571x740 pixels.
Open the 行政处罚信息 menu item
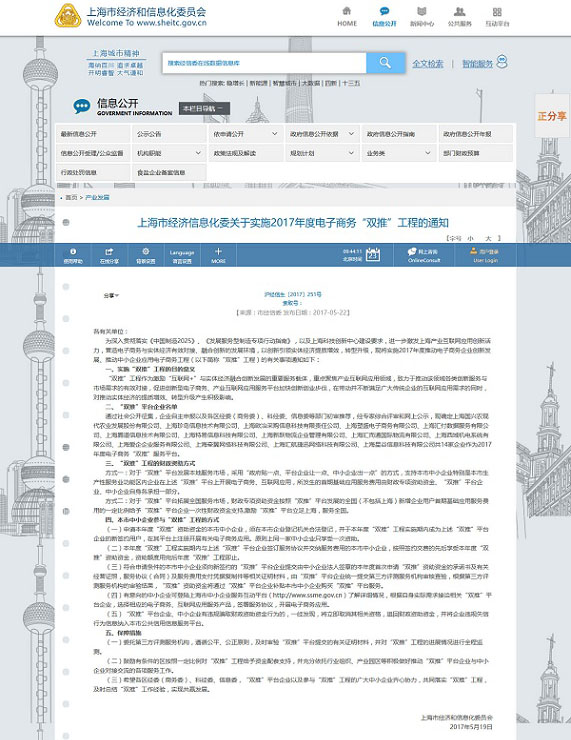pos(93,173)
